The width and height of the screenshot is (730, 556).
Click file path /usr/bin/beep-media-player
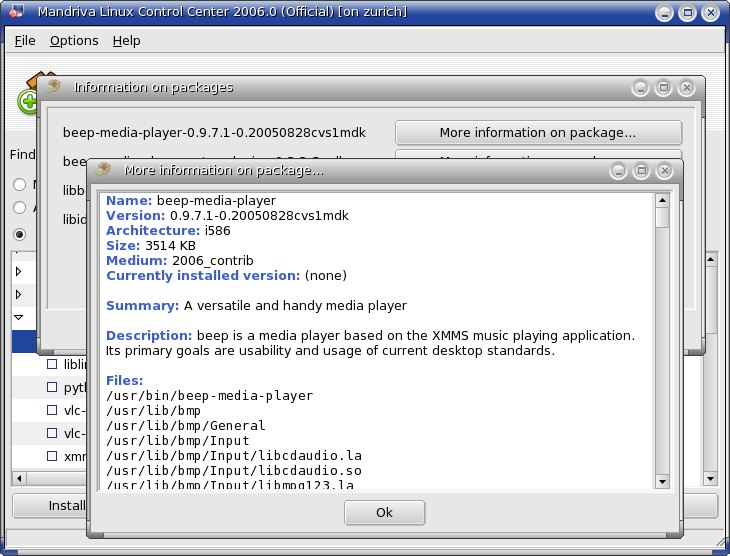tap(210, 396)
